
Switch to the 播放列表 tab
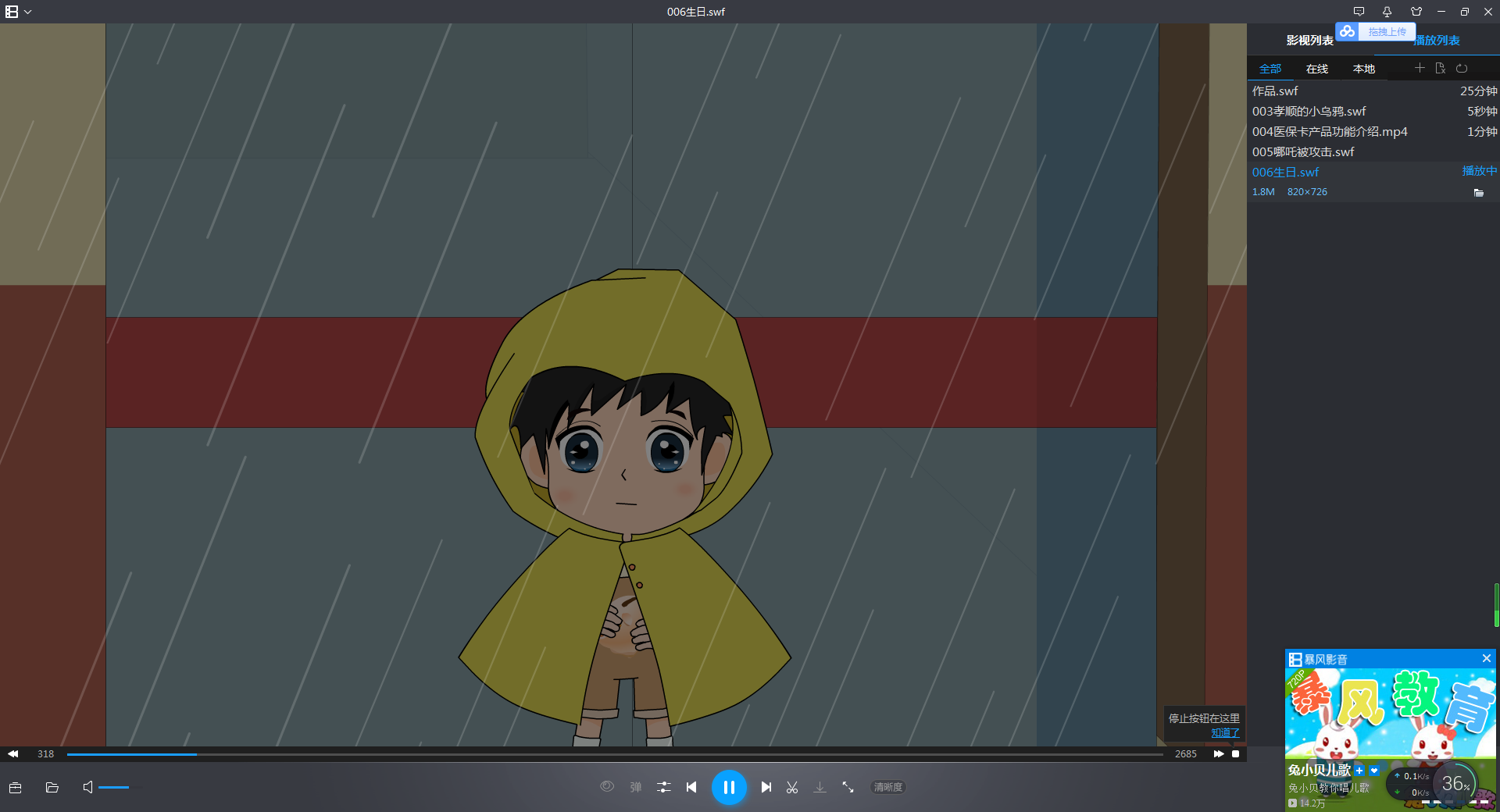[1437, 41]
